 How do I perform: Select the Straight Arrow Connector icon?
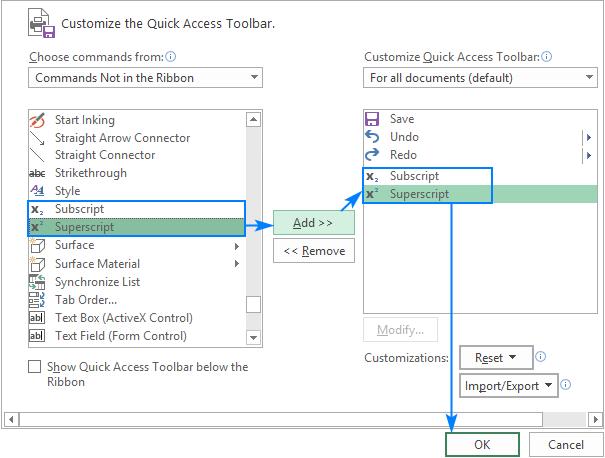[x=38, y=138]
